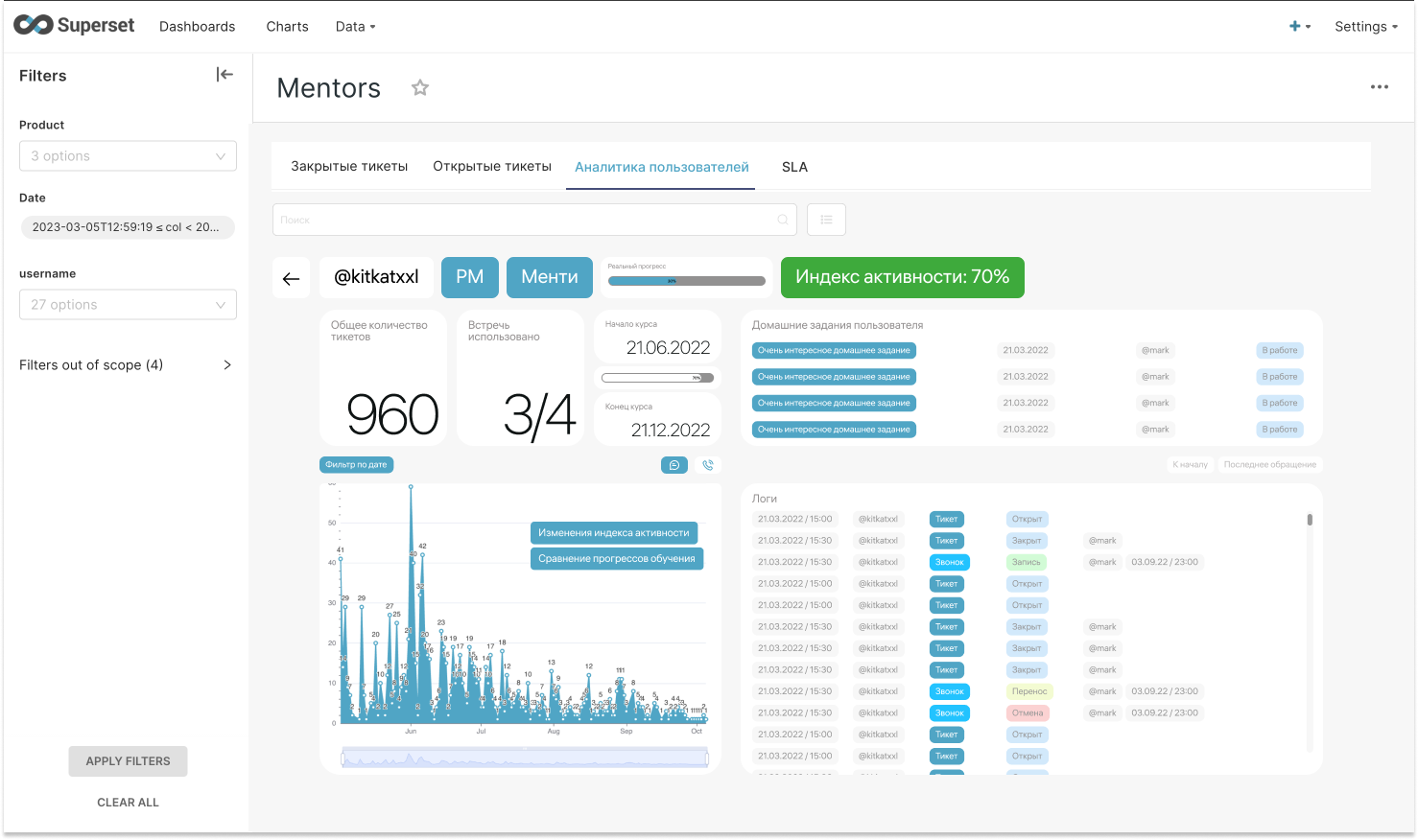Open the Settings menu
The height and width of the screenshot is (840, 1418).
click(x=1365, y=27)
